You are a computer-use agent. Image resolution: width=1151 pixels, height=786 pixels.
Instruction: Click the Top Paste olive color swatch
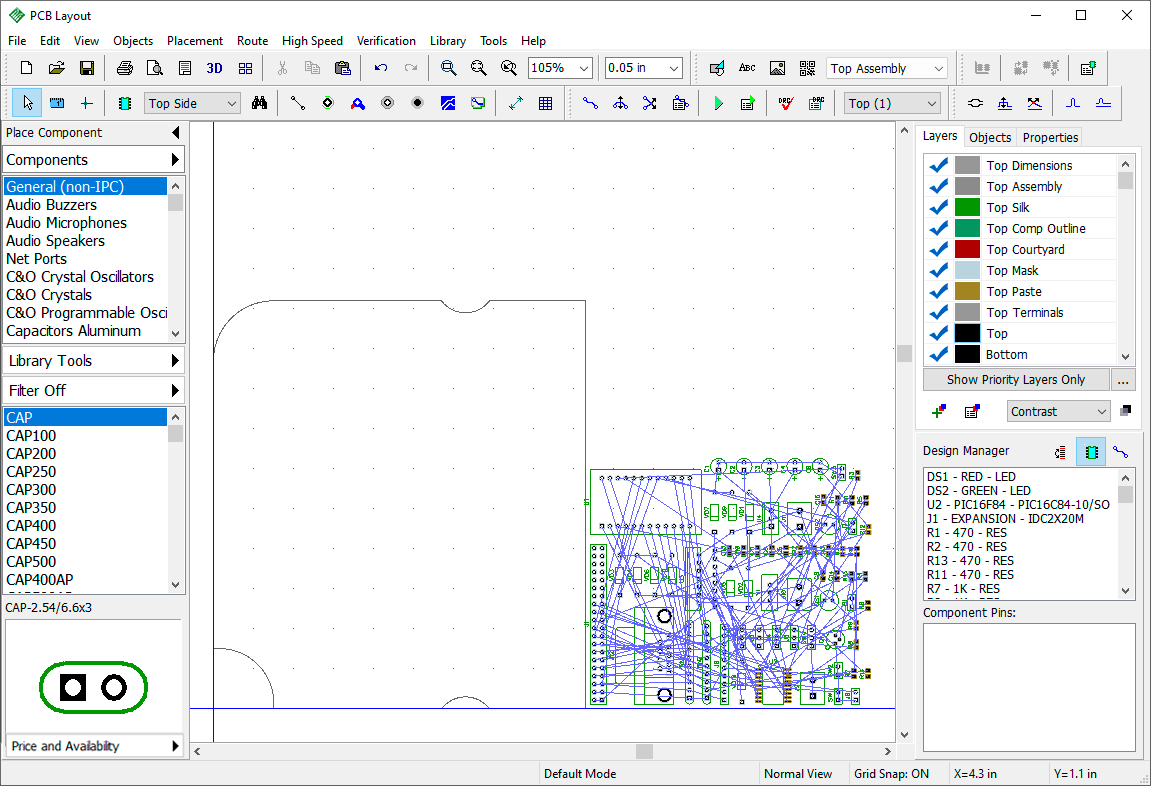pos(967,291)
